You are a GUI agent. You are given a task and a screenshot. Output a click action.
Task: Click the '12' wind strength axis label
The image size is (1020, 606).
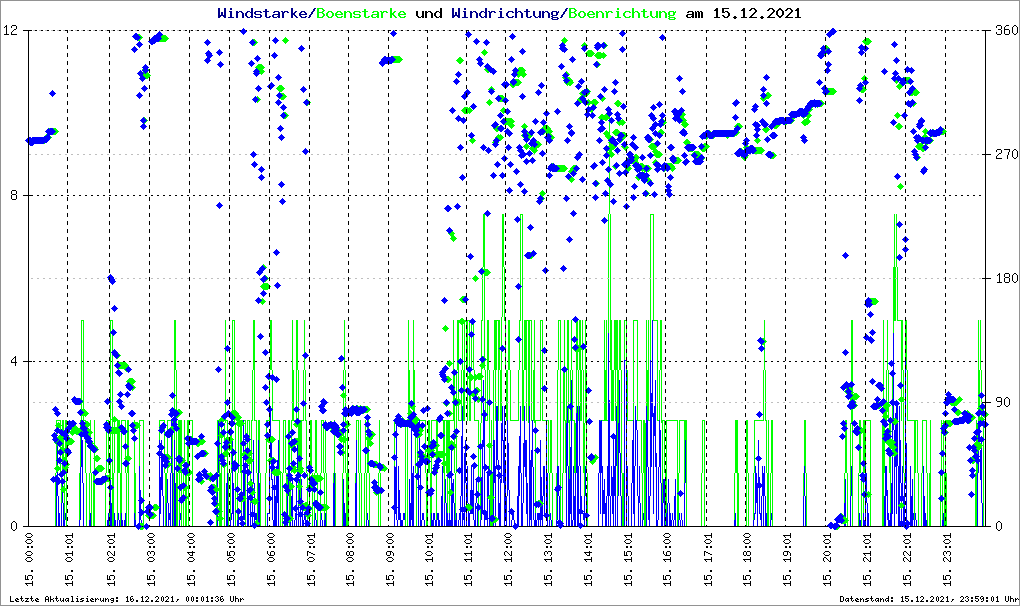point(12,31)
